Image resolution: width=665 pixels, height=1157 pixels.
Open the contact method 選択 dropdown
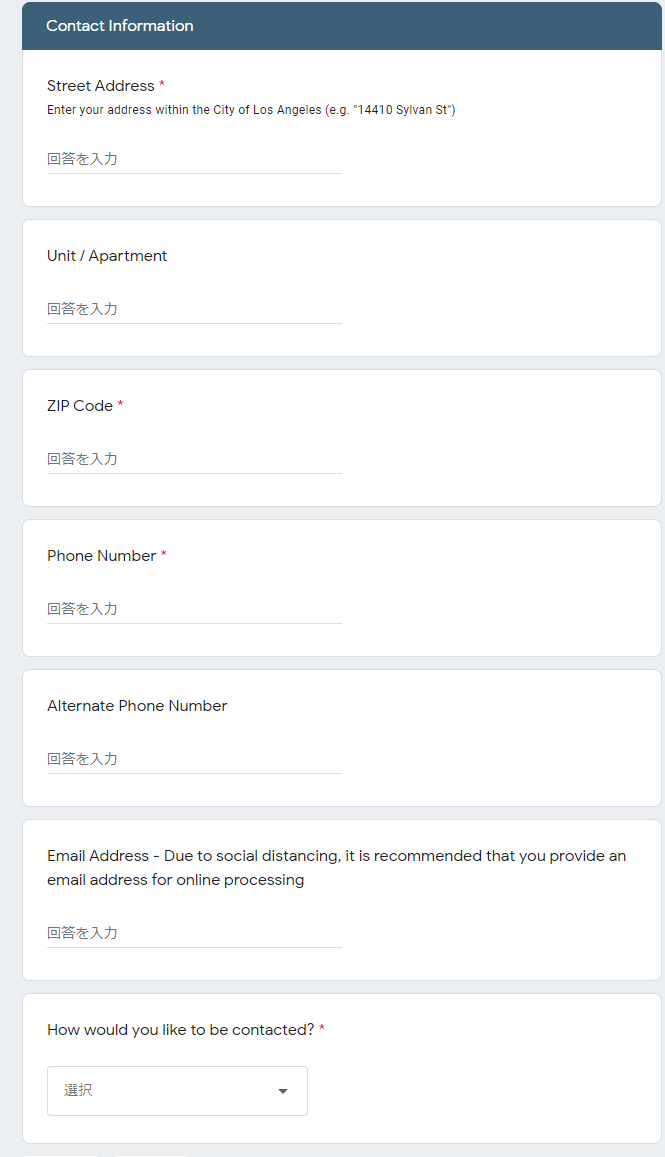[177, 1091]
